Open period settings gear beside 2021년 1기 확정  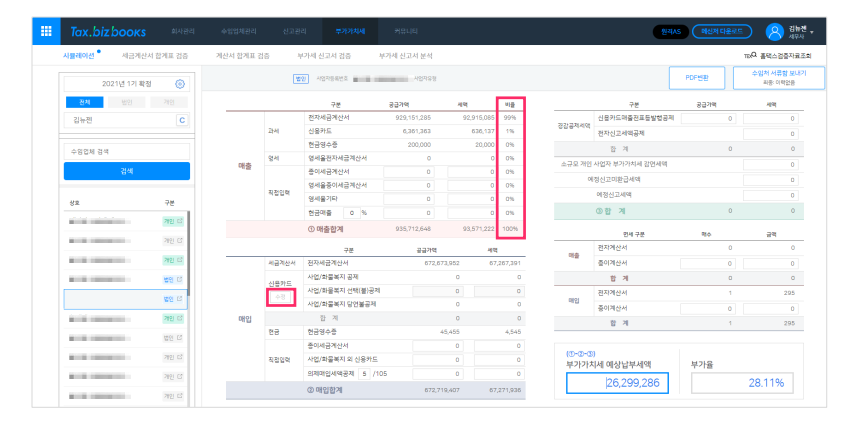point(180,85)
